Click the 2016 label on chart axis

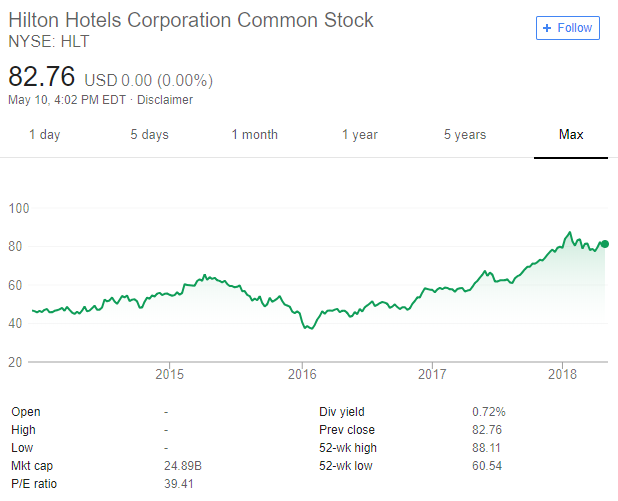tap(301, 374)
